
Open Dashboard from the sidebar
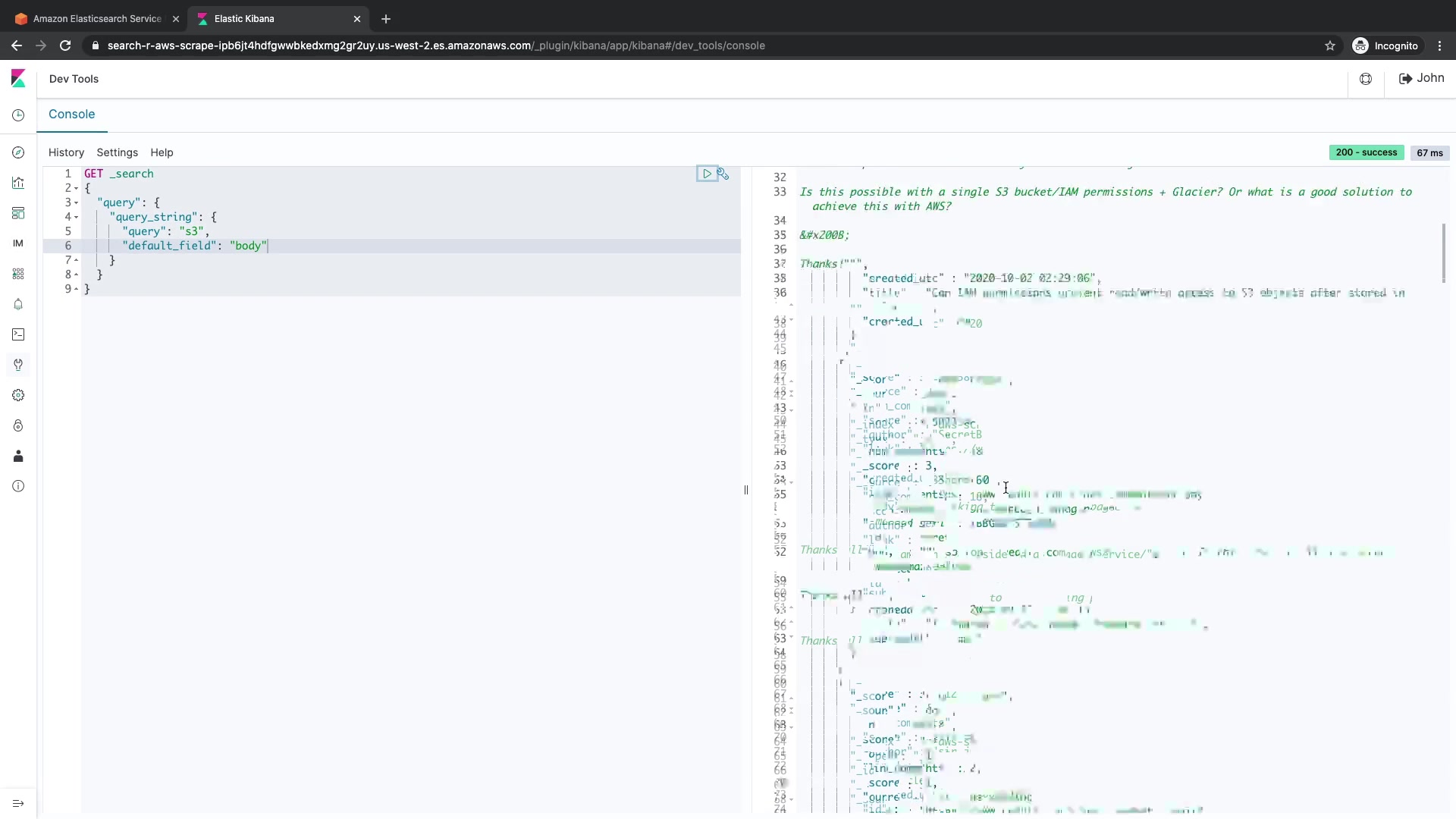pos(18,213)
